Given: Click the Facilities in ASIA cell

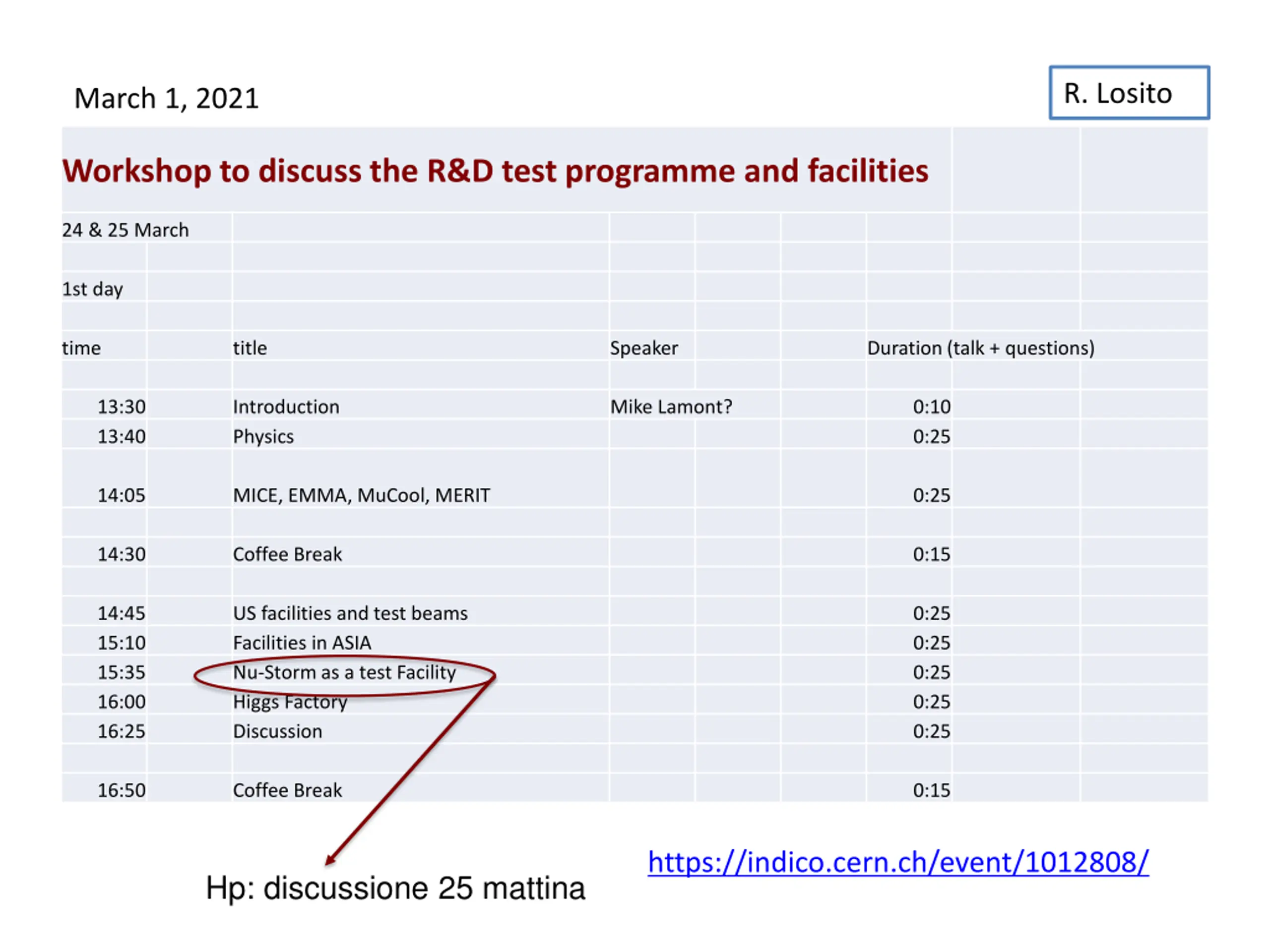Looking at the screenshot, I should pyautogui.click(x=302, y=643).
